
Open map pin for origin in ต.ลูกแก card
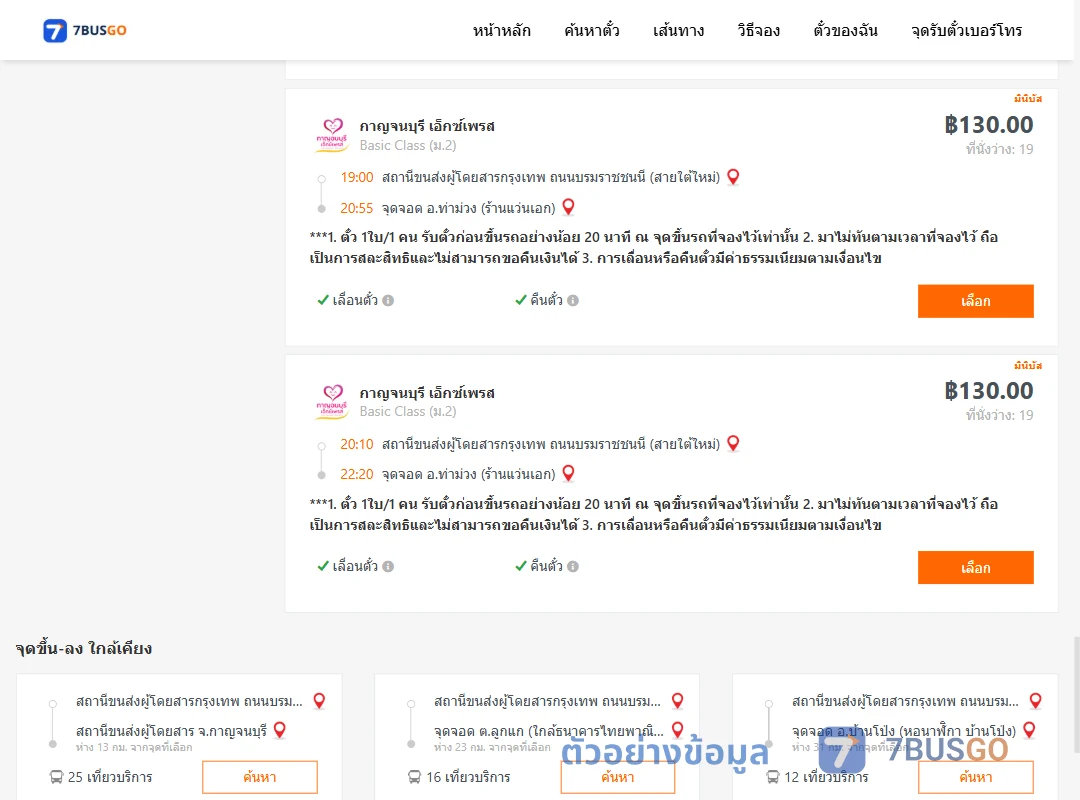[678, 701]
